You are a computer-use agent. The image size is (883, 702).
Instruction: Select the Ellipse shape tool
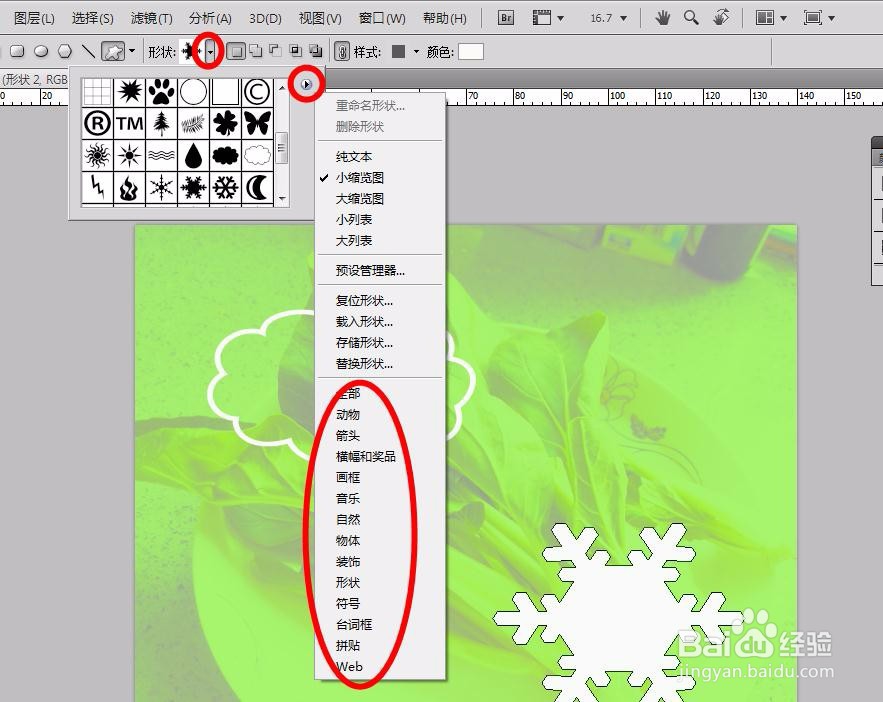tap(38, 51)
